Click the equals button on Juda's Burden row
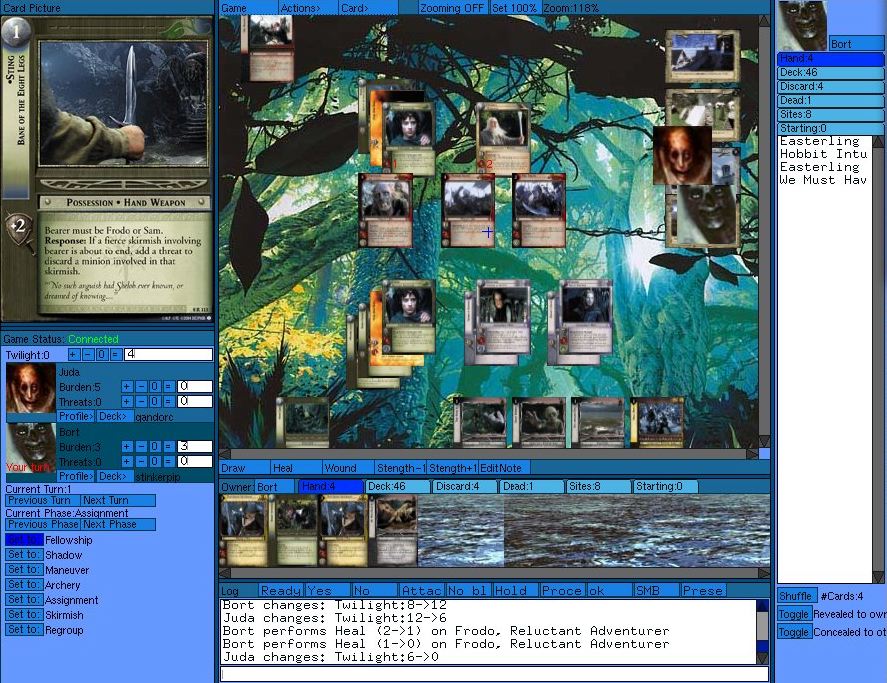This screenshot has width=887, height=683. click(x=168, y=386)
